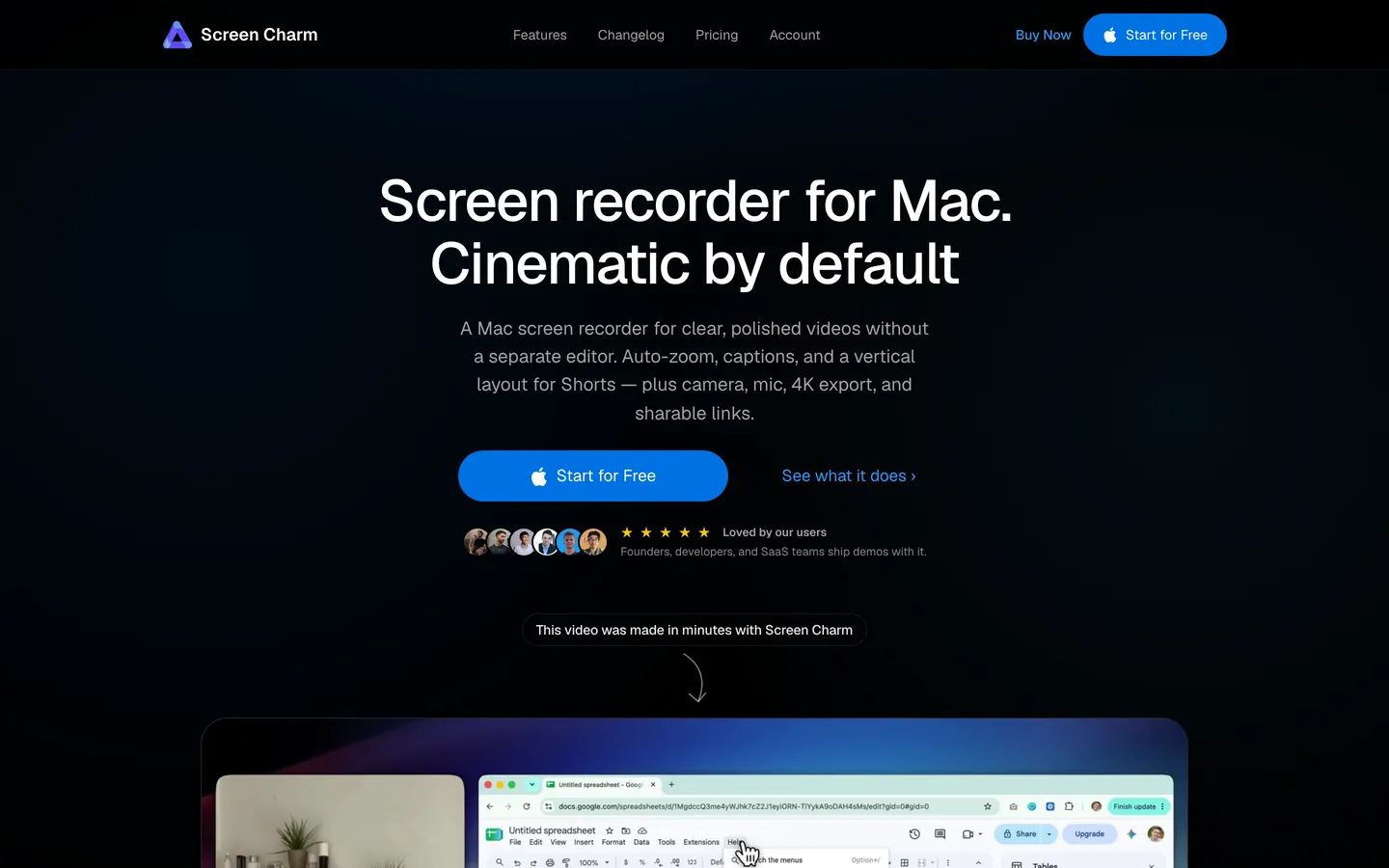Click the 'This video was made in minutes' pill
Image resolution: width=1389 pixels, height=868 pixels.
click(694, 630)
